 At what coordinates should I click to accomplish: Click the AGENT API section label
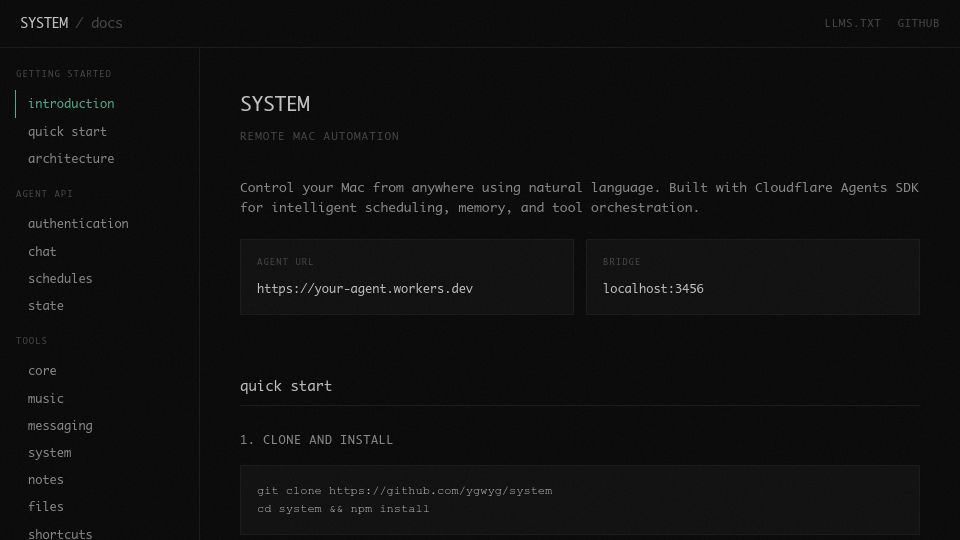click(x=44, y=194)
